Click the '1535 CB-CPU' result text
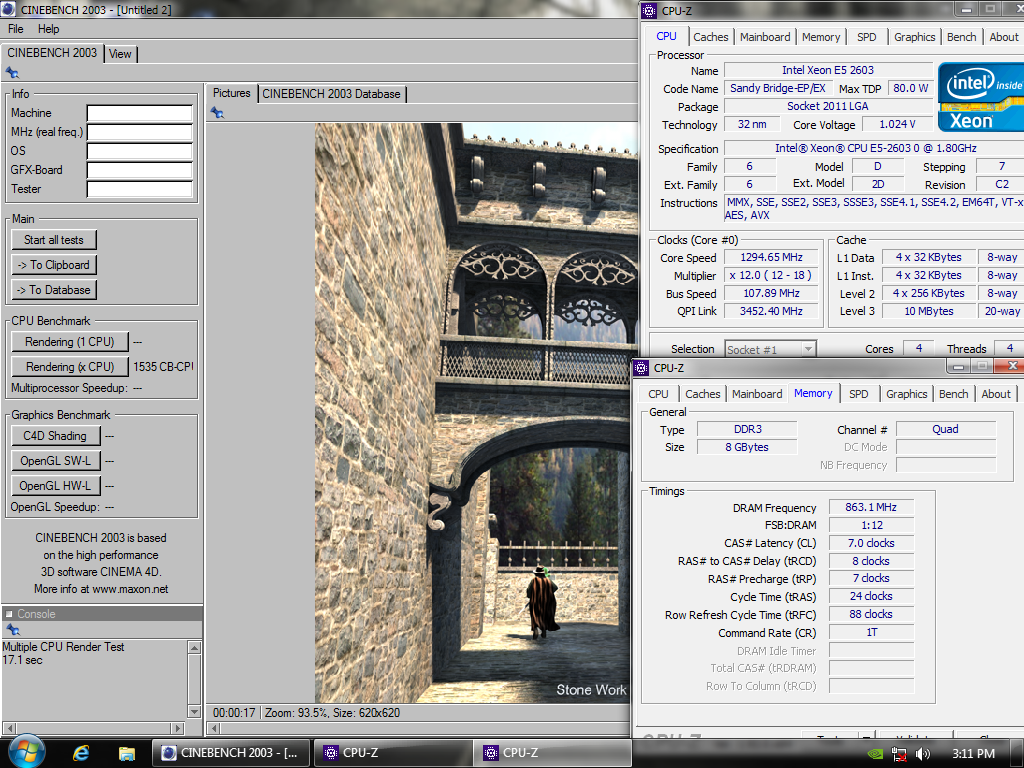The height and width of the screenshot is (768, 1024). [x=163, y=367]
